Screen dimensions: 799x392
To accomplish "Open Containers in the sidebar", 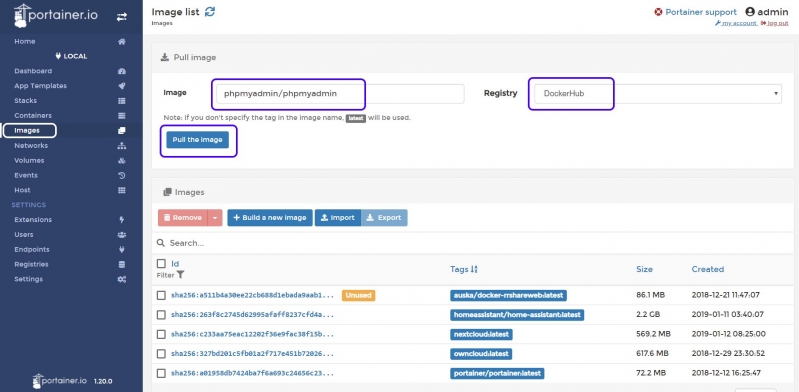I will (33, 115).
